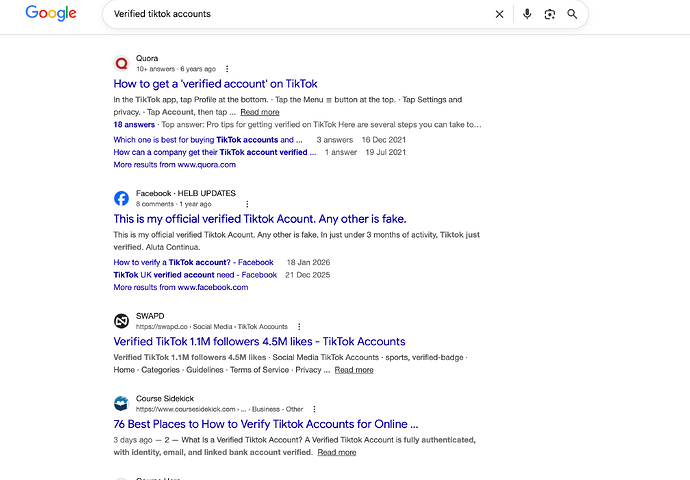Open three-dot menu on SWAPD result
Viewport: 690px width, 480px height.
point(299,327)
